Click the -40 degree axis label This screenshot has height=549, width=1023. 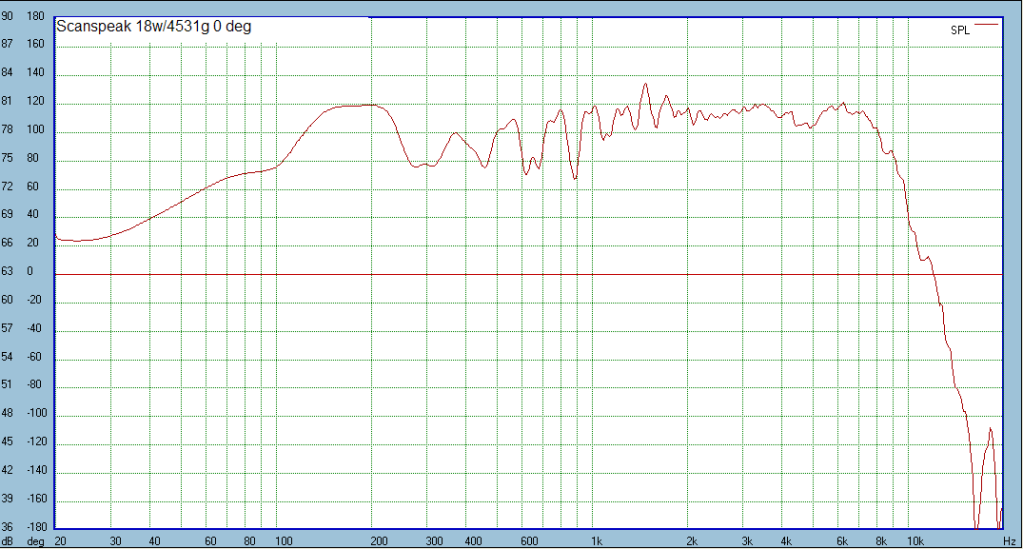(34, 328)
